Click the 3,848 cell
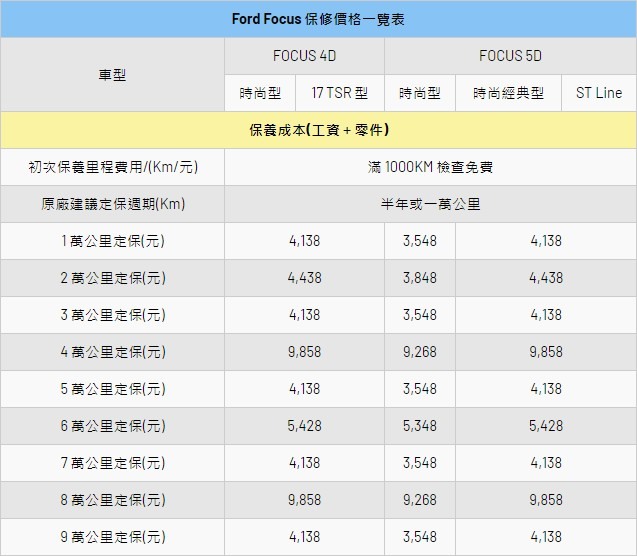This screenshot has height=556, width=637. pos(420,278)
